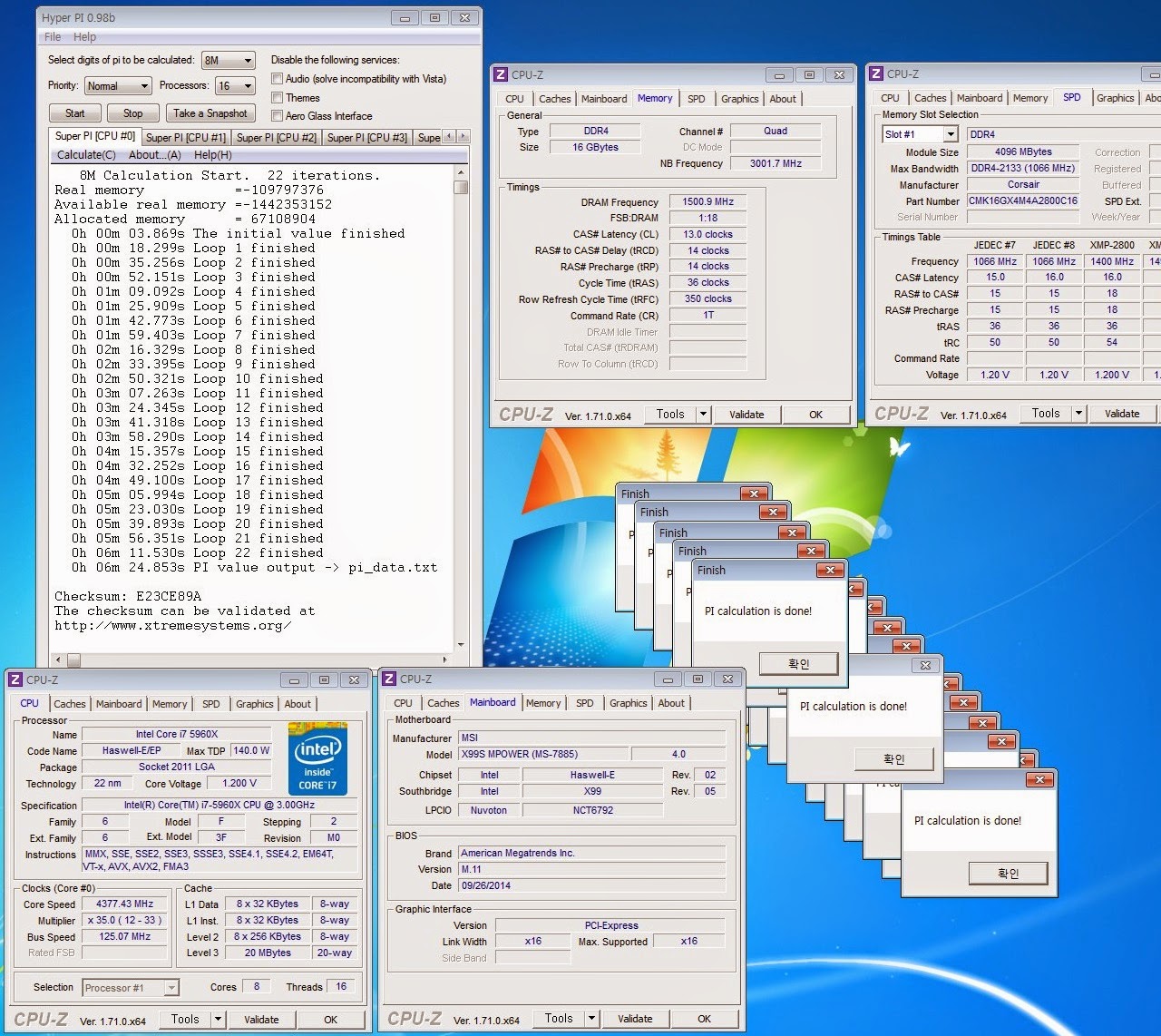Open Processor #1 selection dropdown
Screen dimensions: 1161x1036
pos(131,988)
